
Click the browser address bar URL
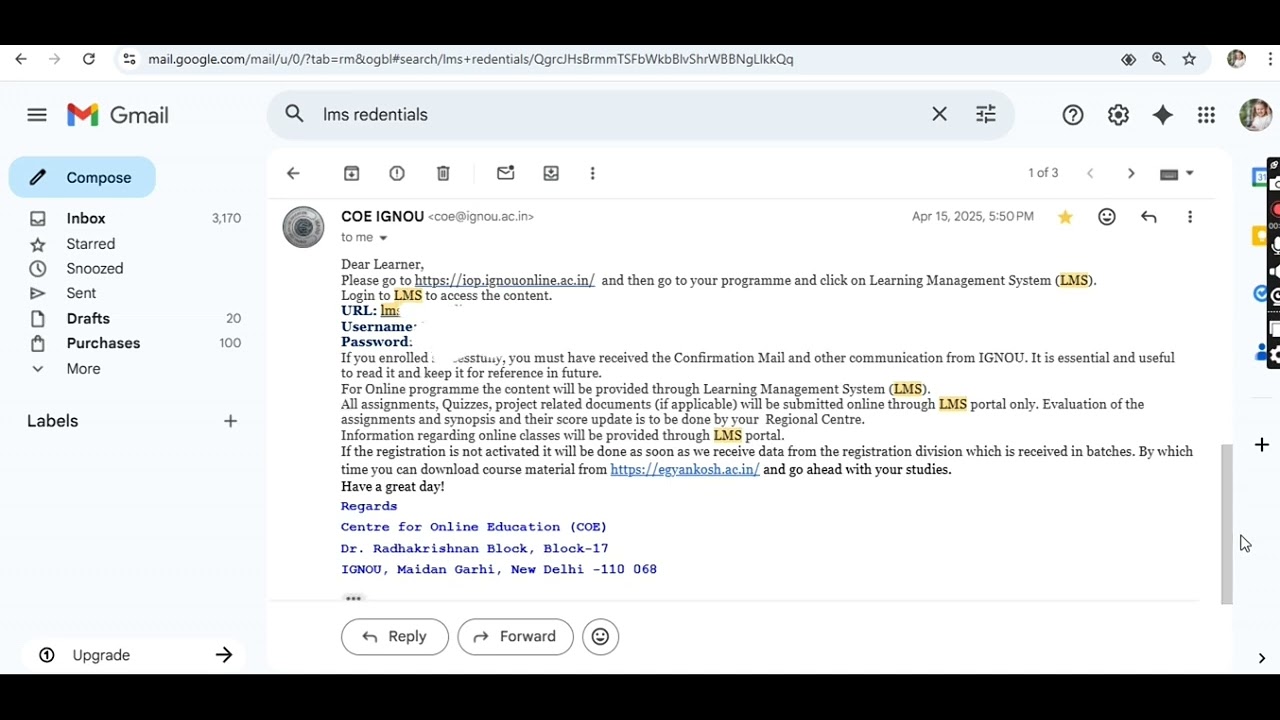tap(471, 59)
